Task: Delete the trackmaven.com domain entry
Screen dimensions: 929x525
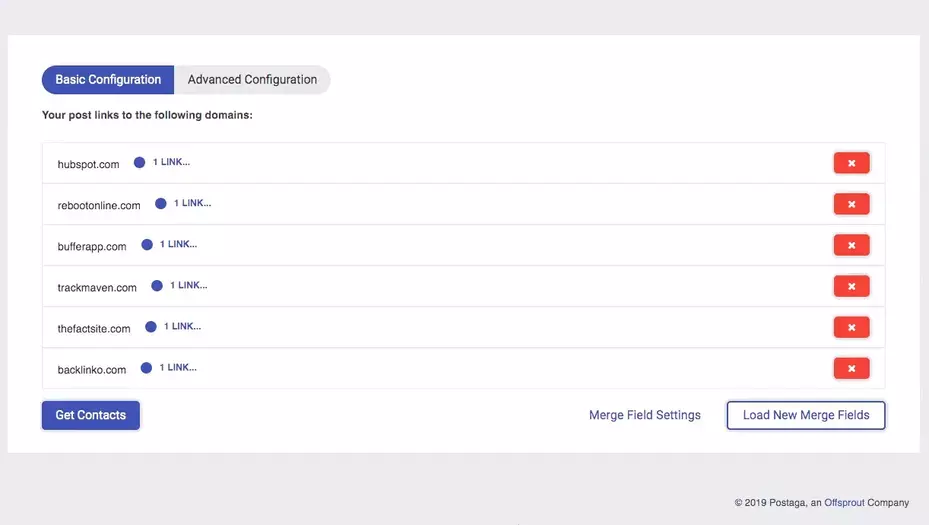Action: [x=851, y=286]
